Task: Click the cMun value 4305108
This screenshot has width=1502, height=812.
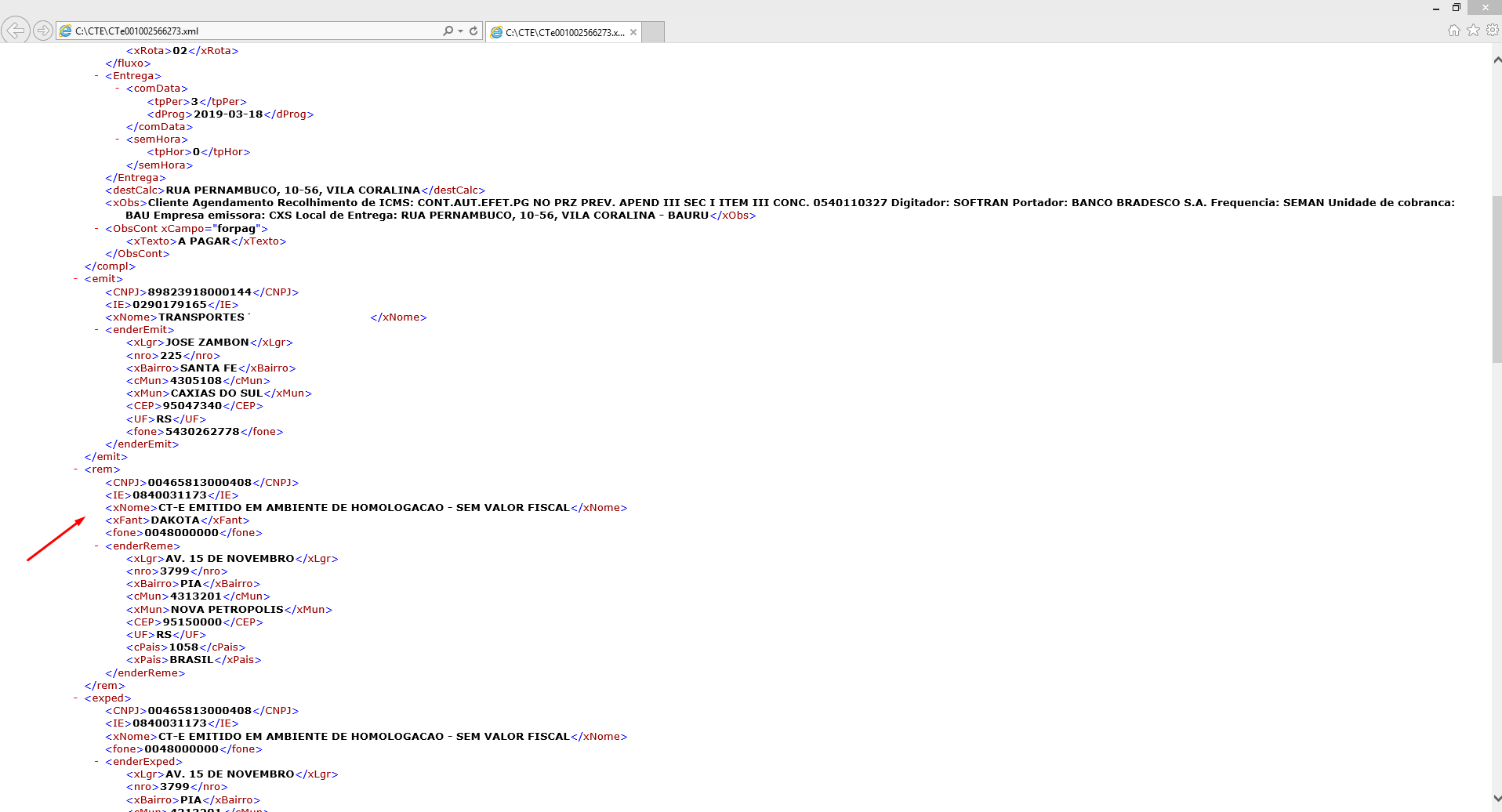Action: pyautogui.click(x=196, y=381)
